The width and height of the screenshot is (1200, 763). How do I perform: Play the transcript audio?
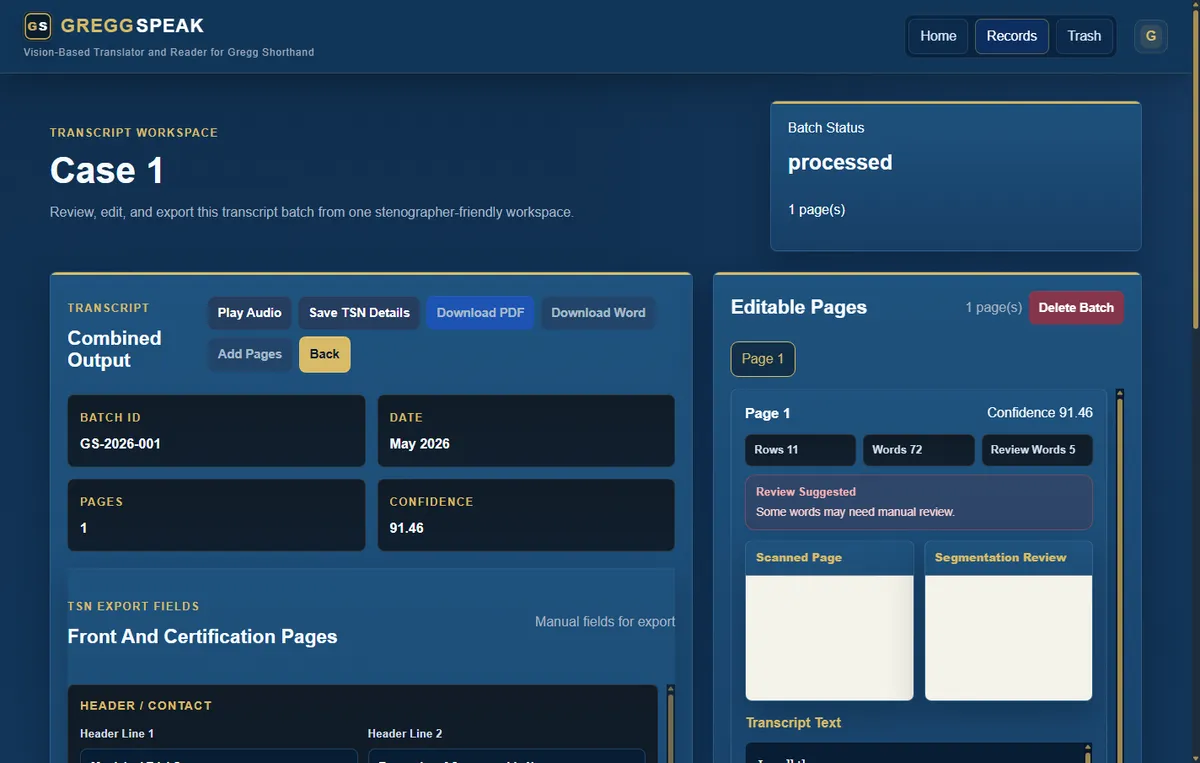pos(250,313)
